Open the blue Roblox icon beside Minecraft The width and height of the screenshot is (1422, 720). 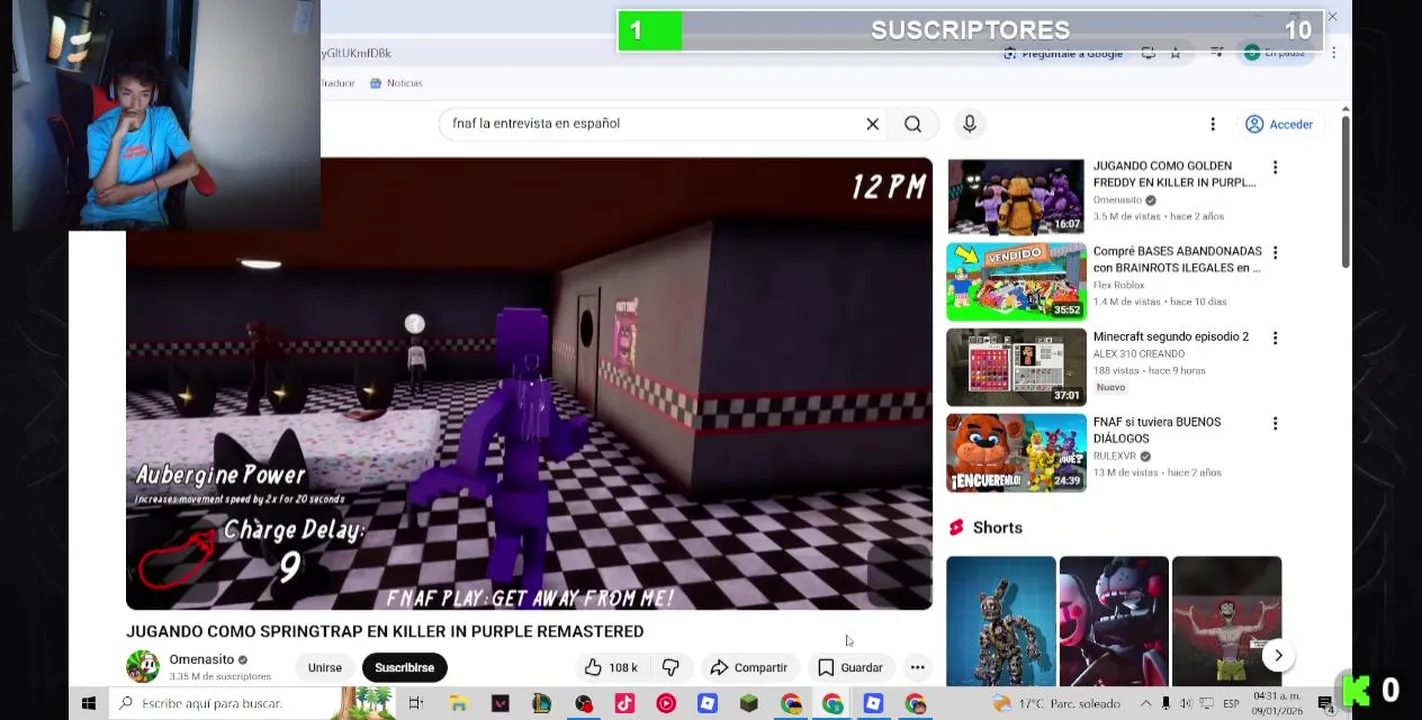tap(707, 704)
